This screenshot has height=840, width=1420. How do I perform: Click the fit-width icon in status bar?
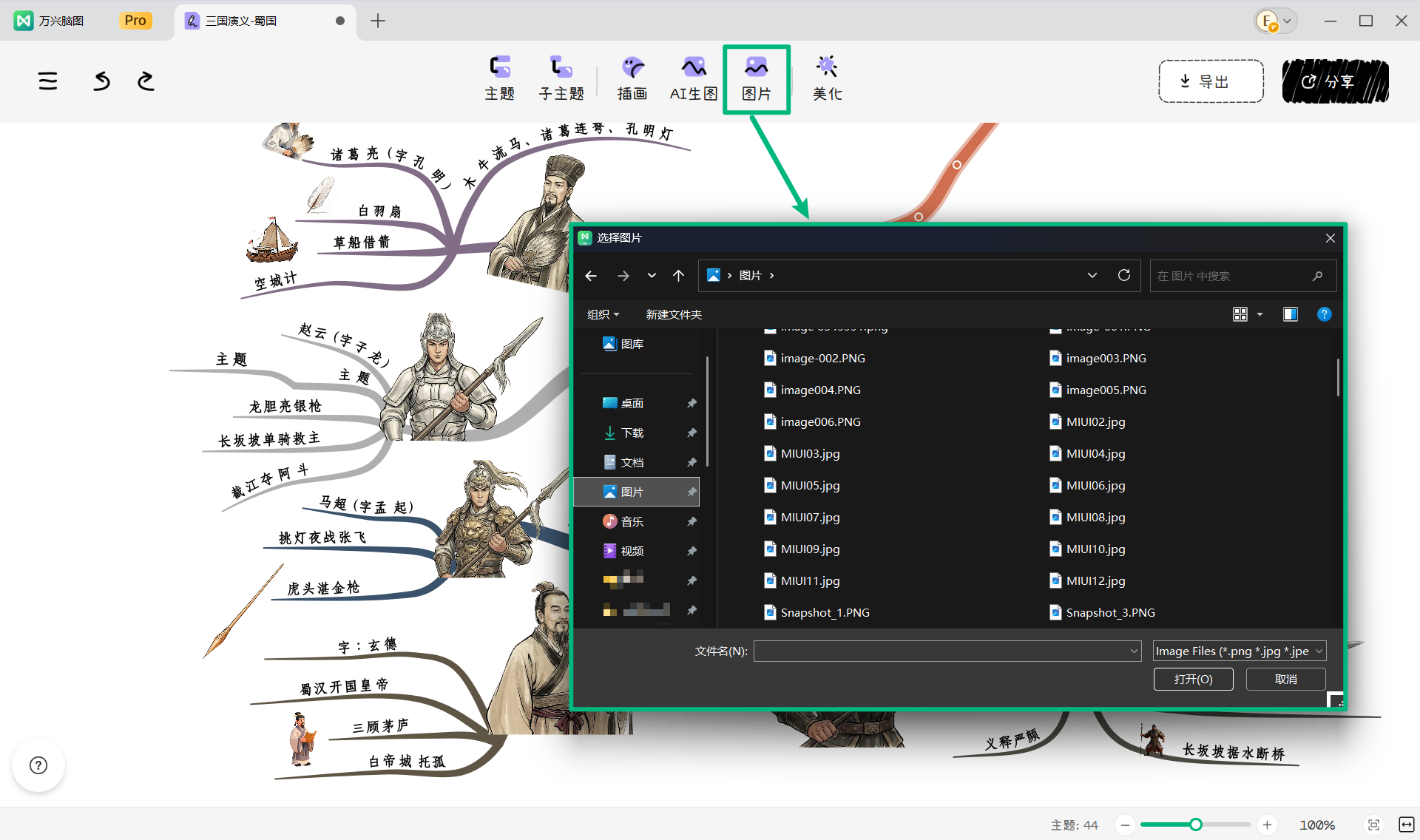pyautogui.click(x=1406, y=824)
